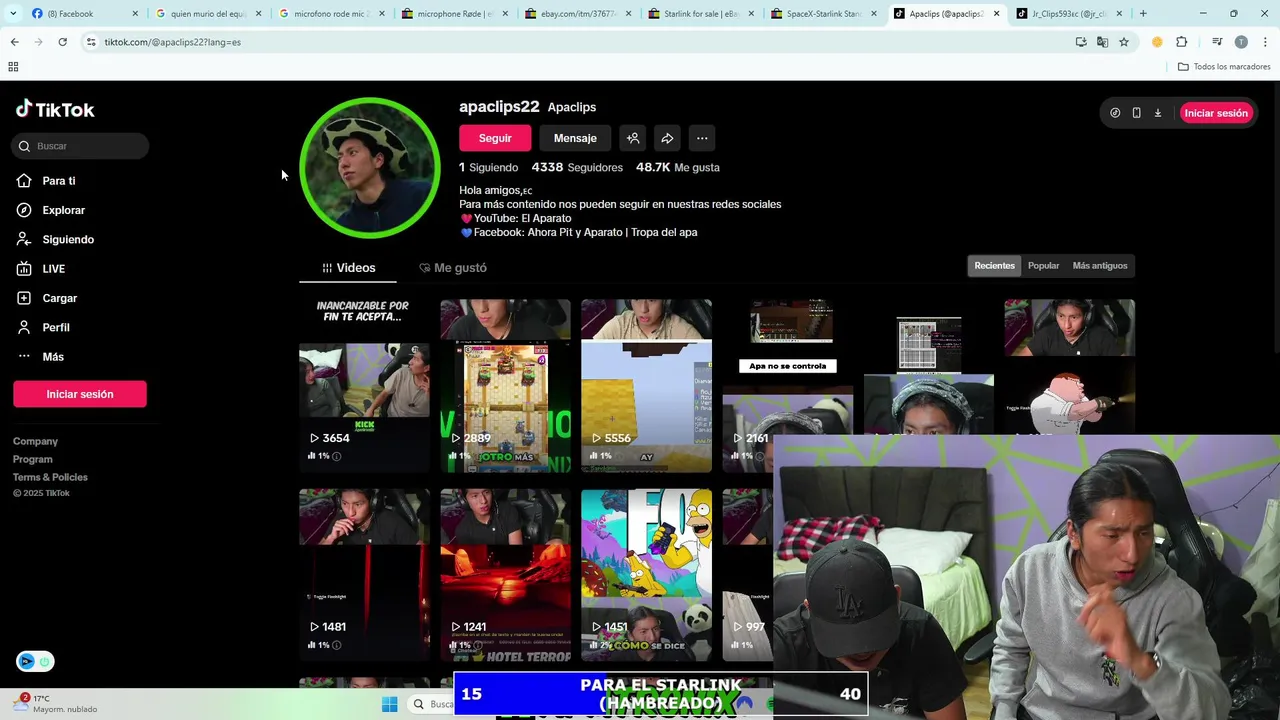Screen dimensions: 1280x720
Task: Click the tiktok.com address bar URL
Action: (172, 42)
